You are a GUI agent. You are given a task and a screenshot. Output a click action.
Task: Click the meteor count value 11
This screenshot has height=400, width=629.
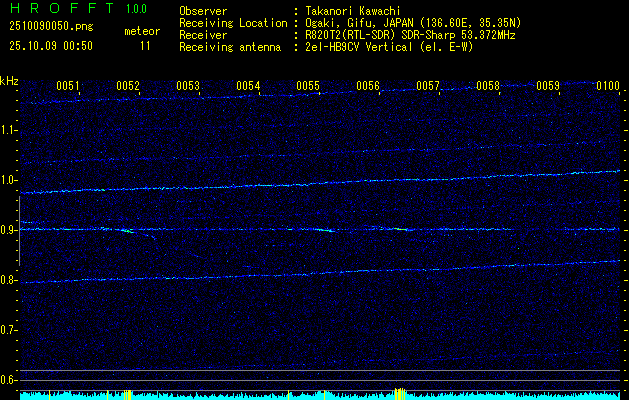tap(146, 46)
